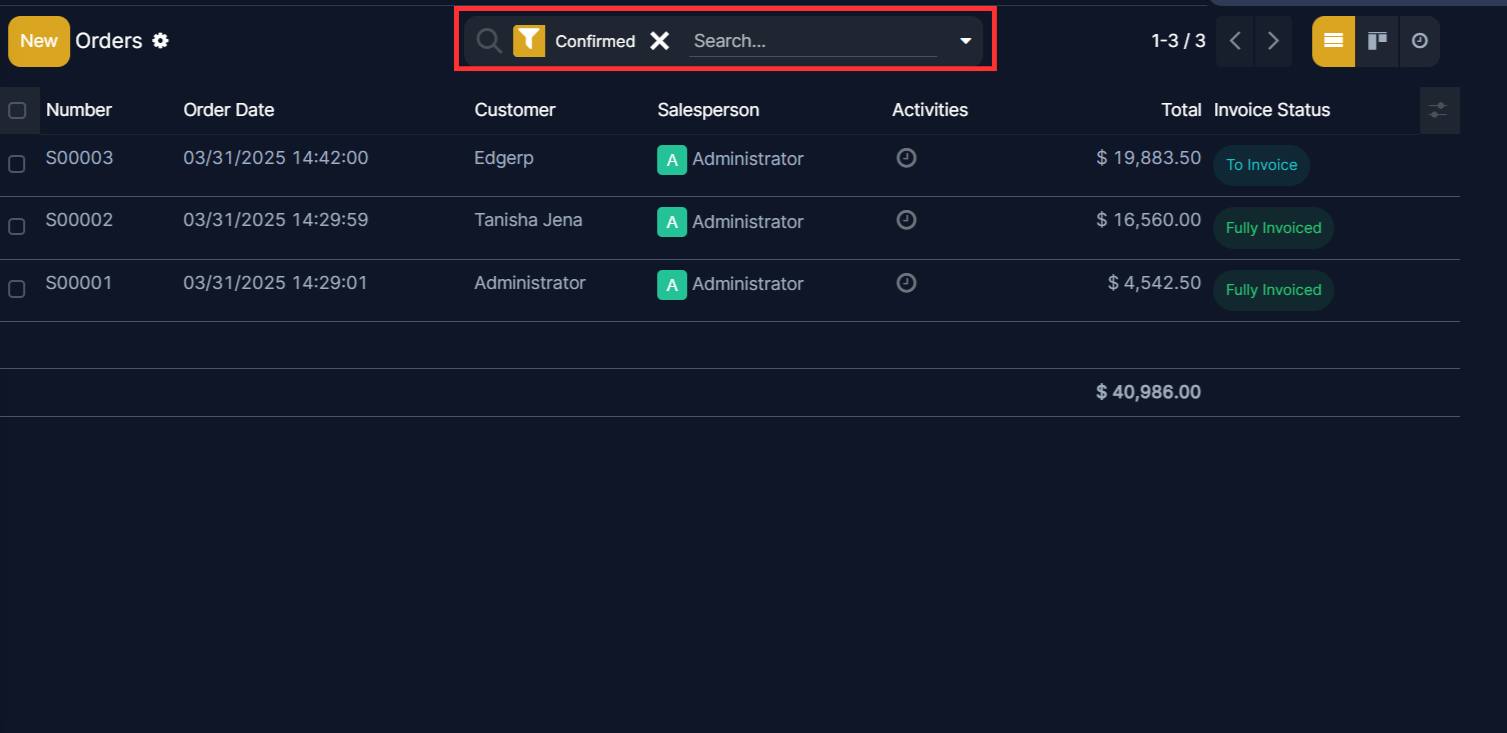This screenshot has height=733, width=1507.
Task: Click order date 03/31/2025 14:29:59
Action: pyautogui.click(x=276, y=220)
